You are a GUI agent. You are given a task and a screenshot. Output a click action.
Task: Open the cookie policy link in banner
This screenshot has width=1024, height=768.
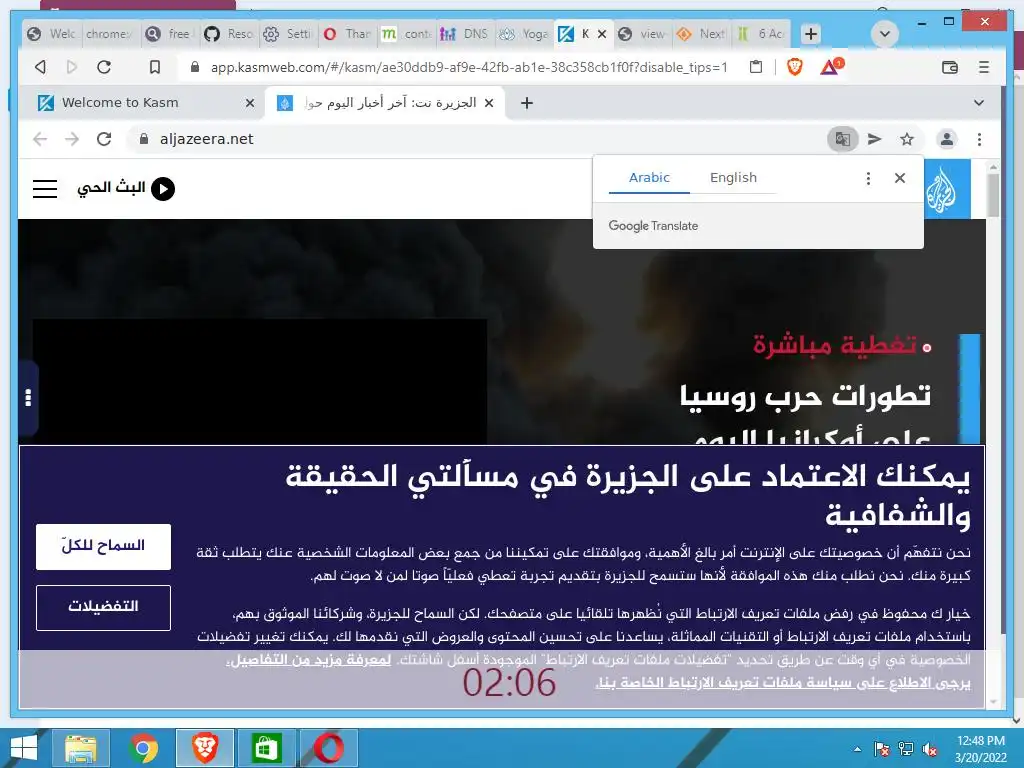tap(782, 683)
